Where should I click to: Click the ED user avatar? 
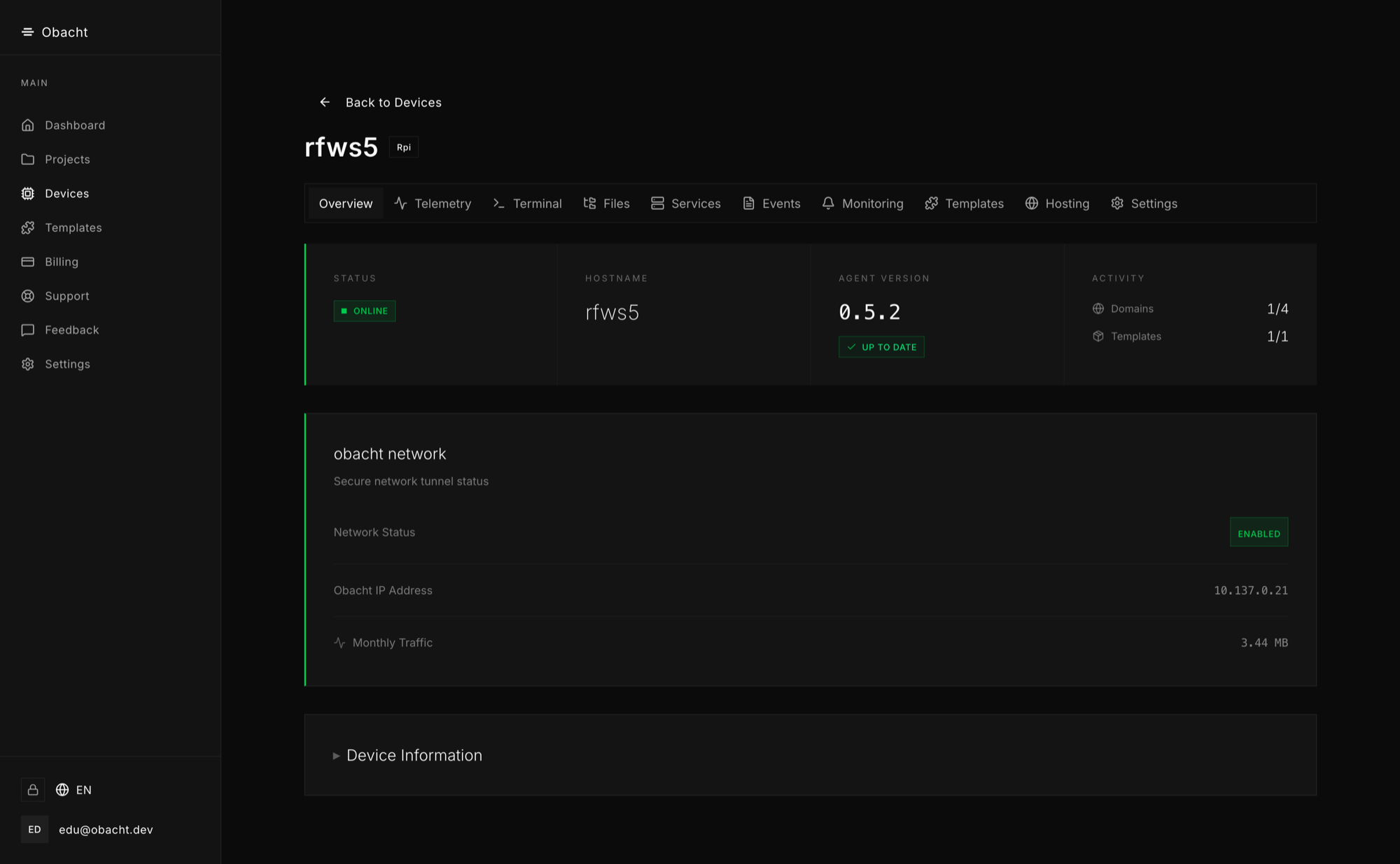34,830
